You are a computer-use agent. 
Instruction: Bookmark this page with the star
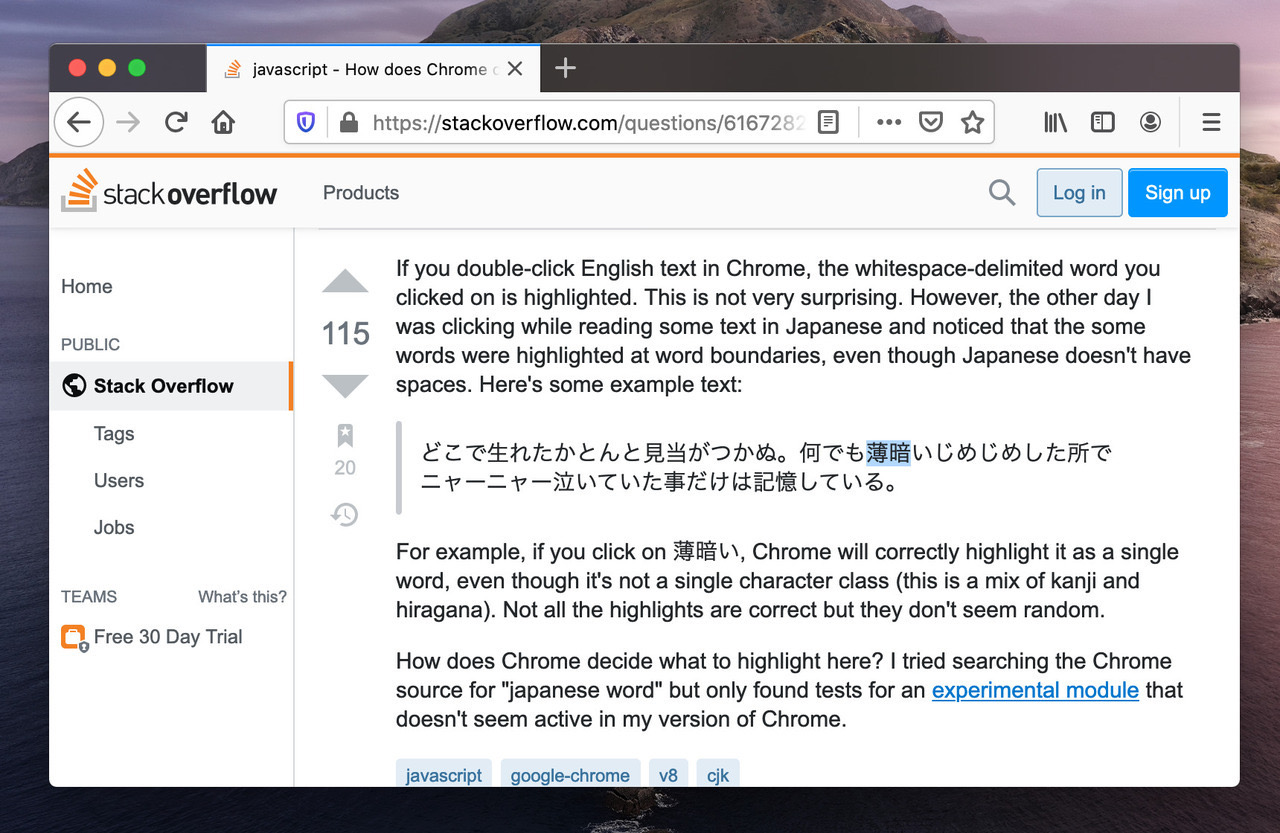972,122
